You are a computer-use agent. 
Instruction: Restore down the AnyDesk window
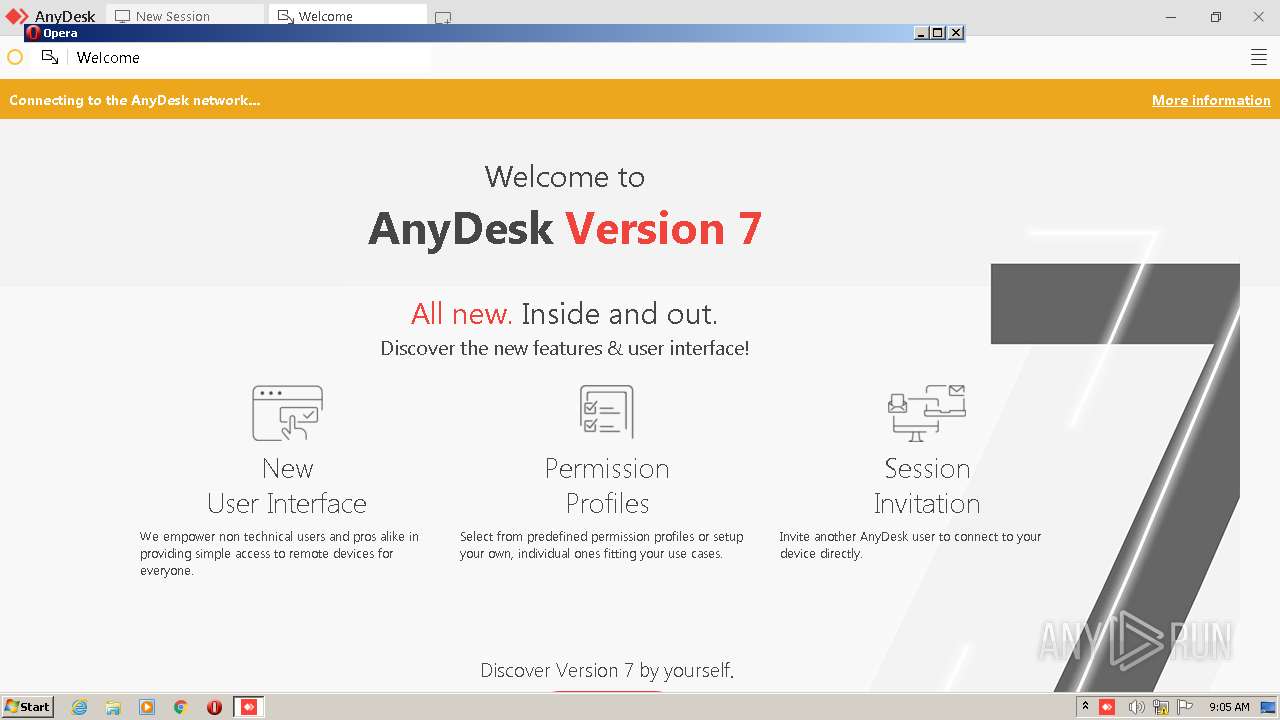coord(1216,17)
